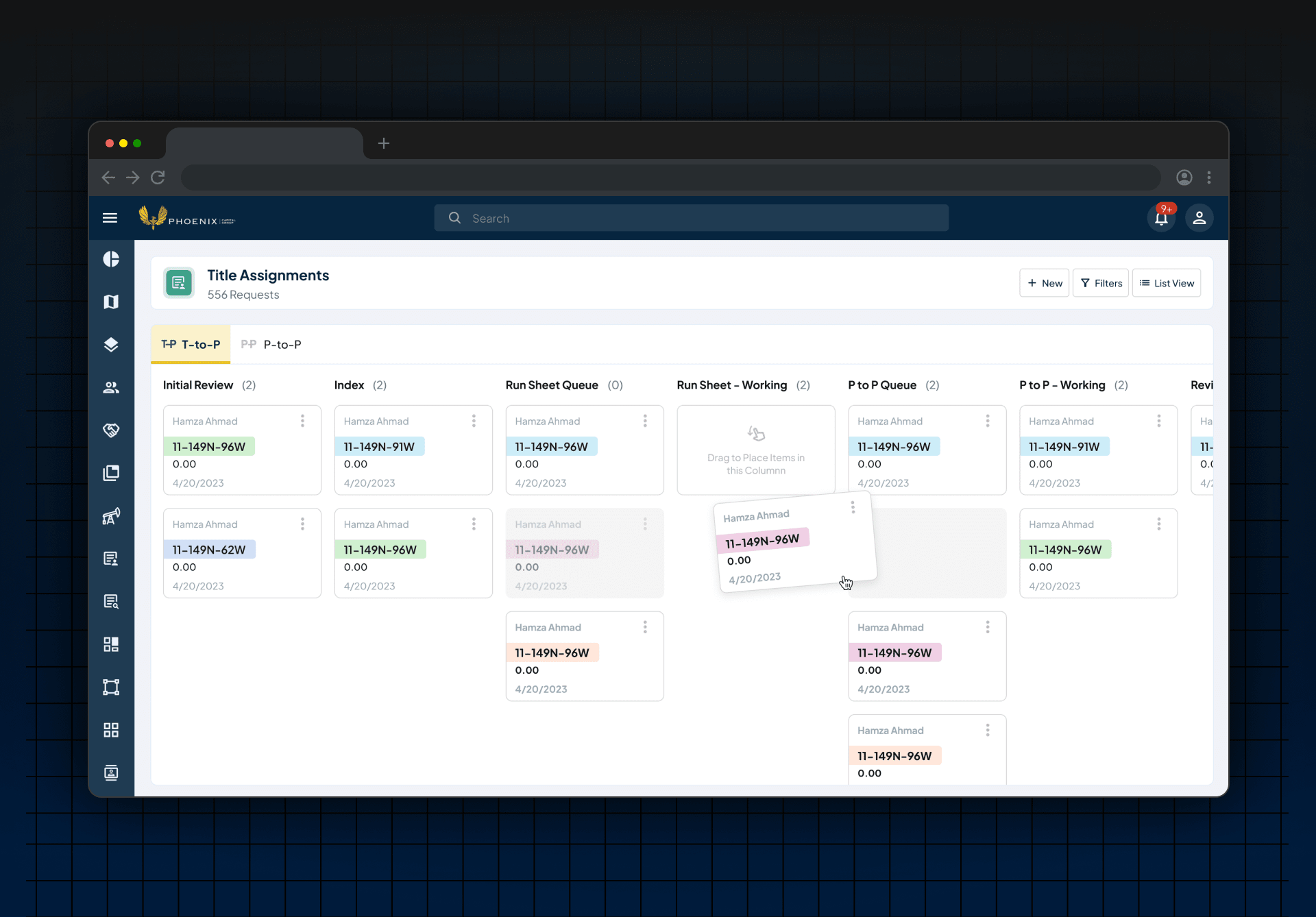Open the dashboard tiles sidebar icon
The height and width of the screenshot is (917, 1316).
click(x=111, y=644)
